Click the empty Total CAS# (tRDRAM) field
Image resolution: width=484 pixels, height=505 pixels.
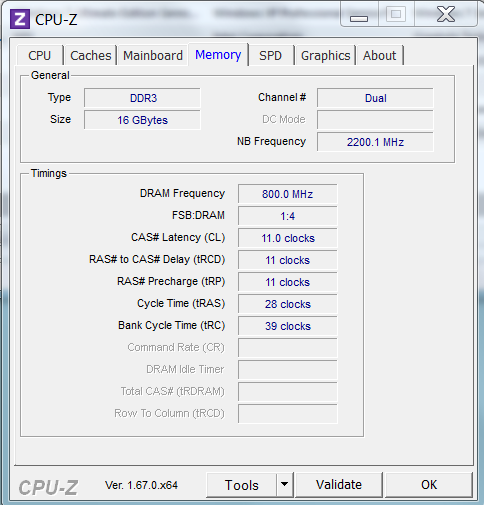pyautogui.click(x=288, y=392)
